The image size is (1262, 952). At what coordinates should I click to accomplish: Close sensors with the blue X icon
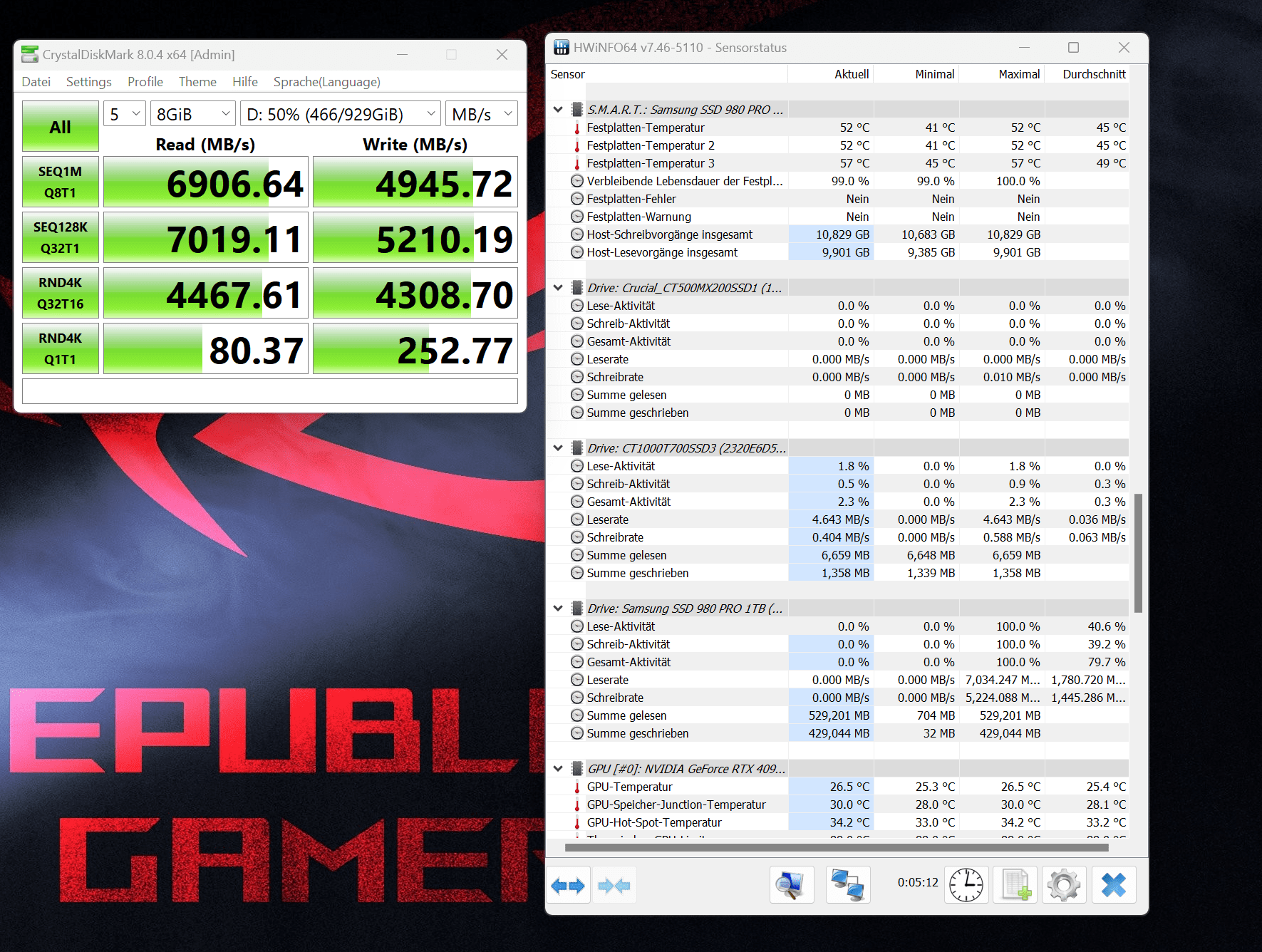point(1114,885)
